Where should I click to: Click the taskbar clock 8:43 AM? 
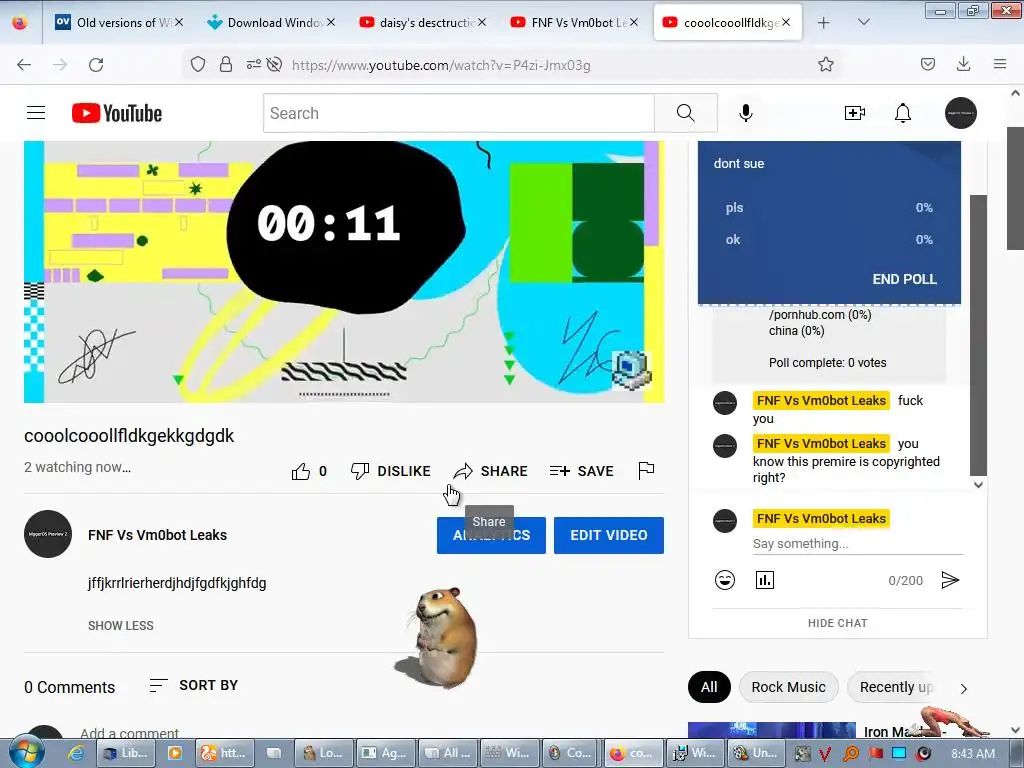click(x=973, y=753)
